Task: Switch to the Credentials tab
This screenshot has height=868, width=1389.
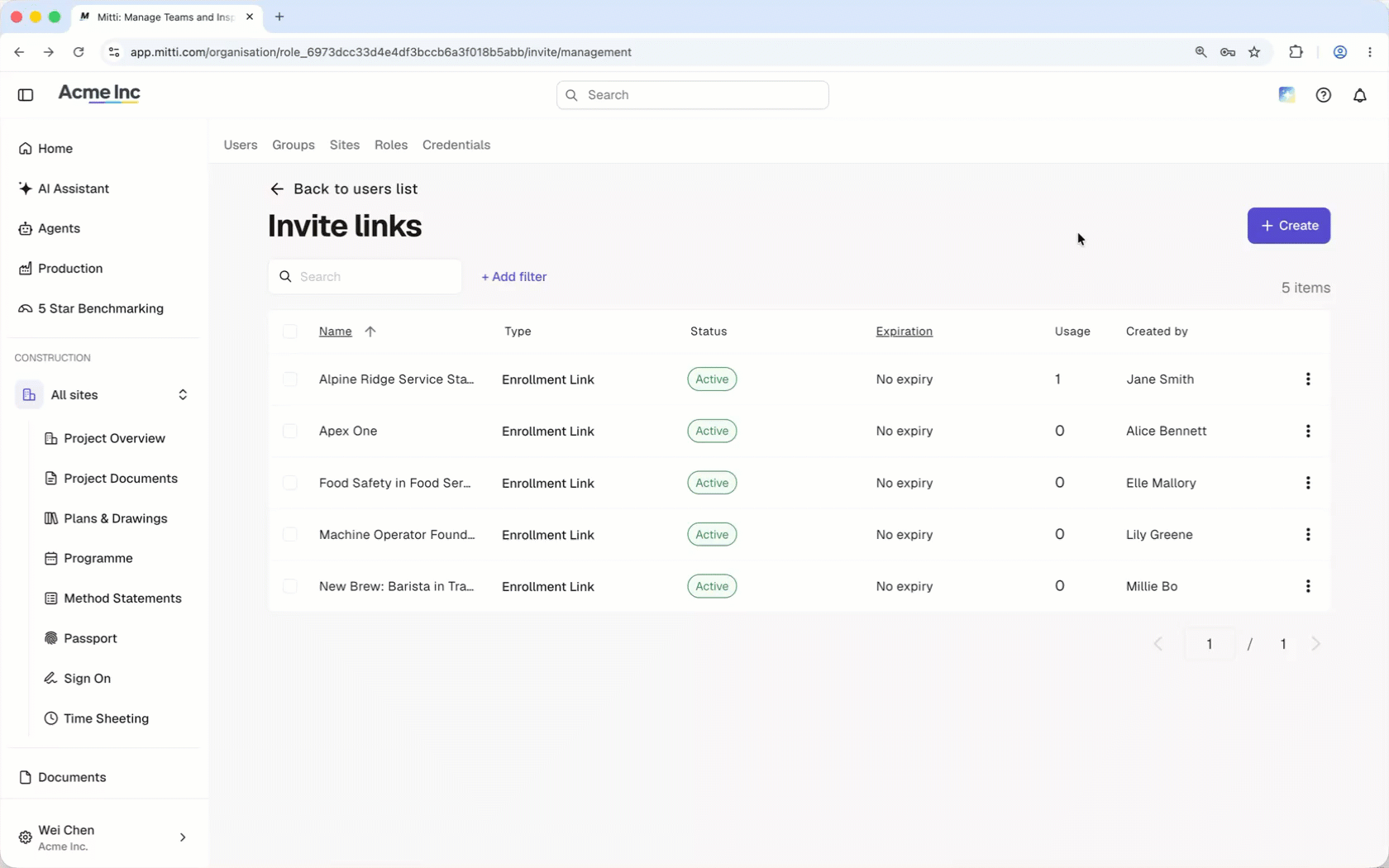Action: tap(456, 145)
